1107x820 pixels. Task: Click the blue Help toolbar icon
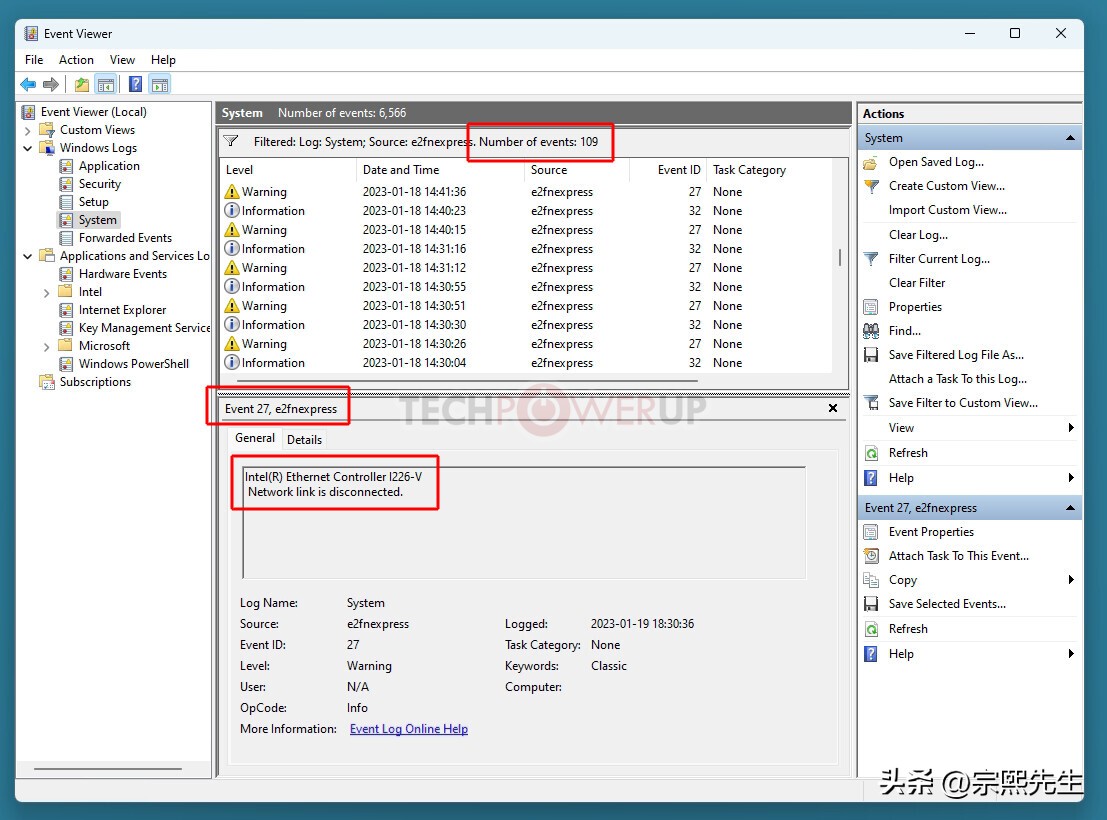[135, 85]
